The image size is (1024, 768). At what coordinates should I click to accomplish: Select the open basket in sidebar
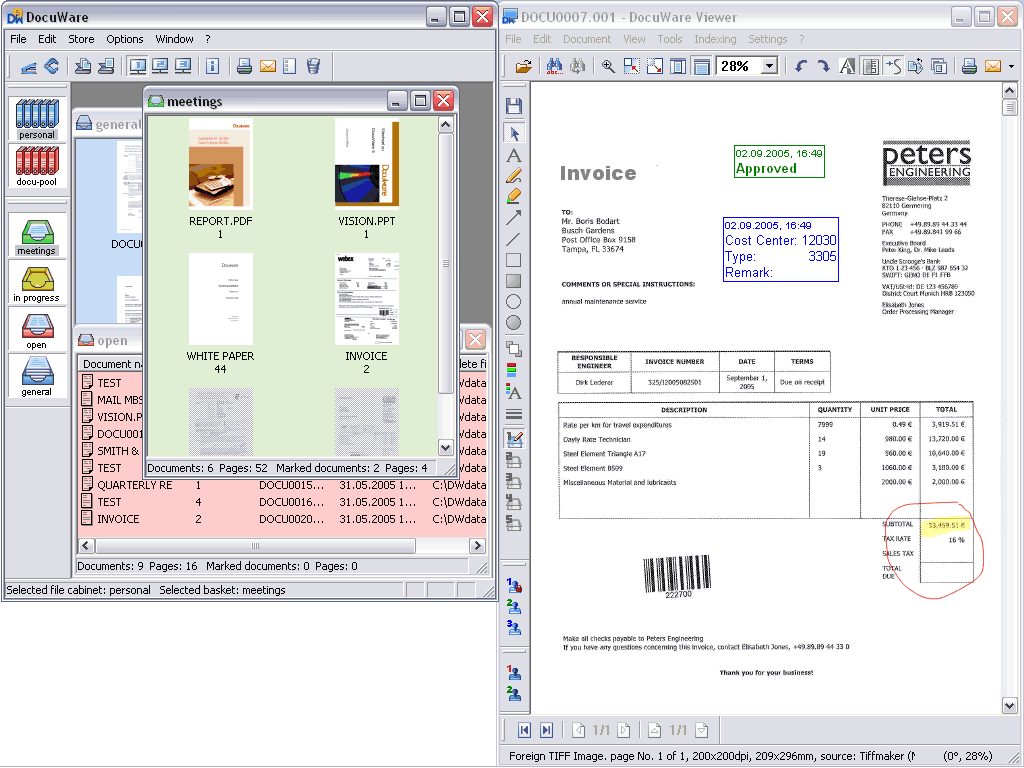point(37,332)
